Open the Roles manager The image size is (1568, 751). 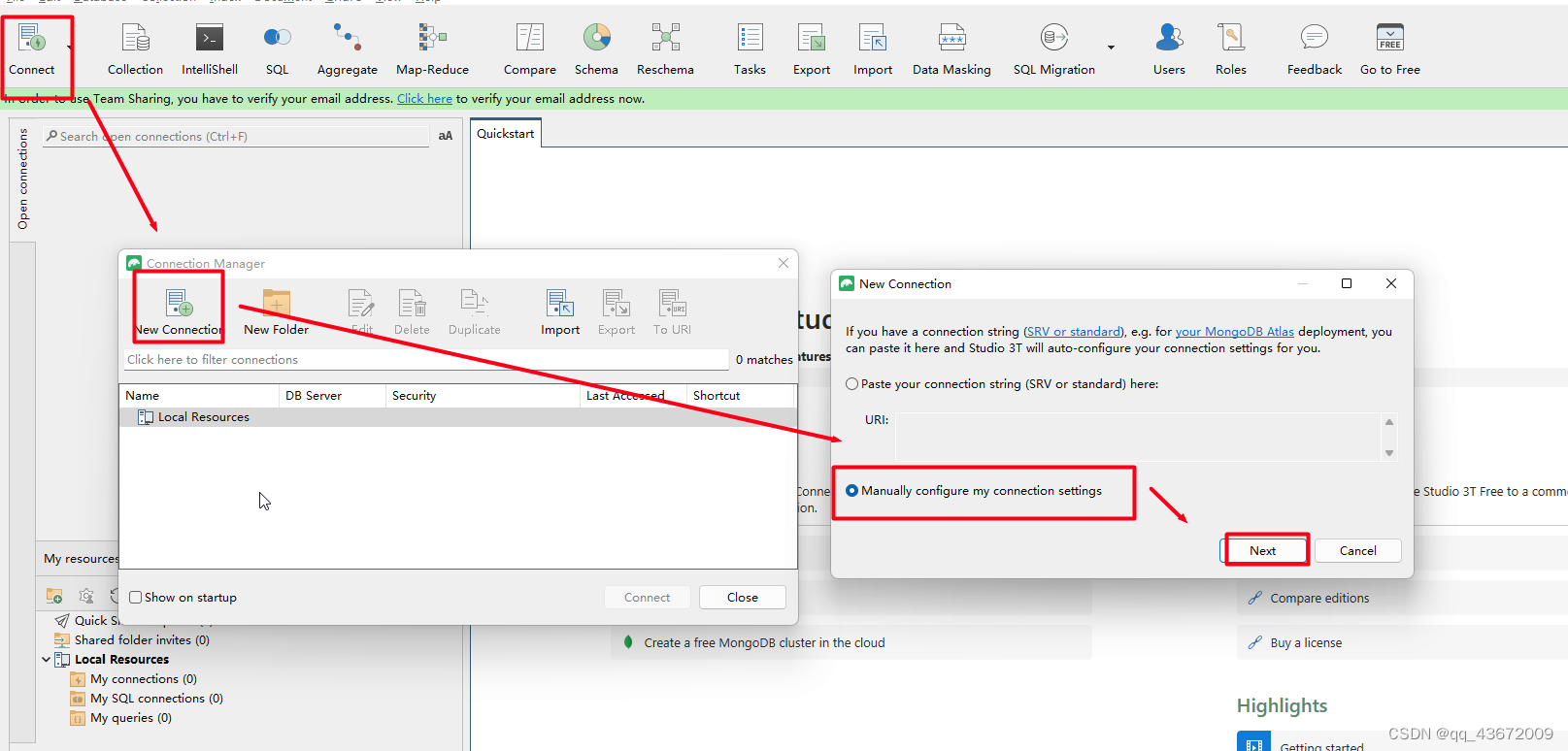pyautogui.click(x=1231, y=50)
